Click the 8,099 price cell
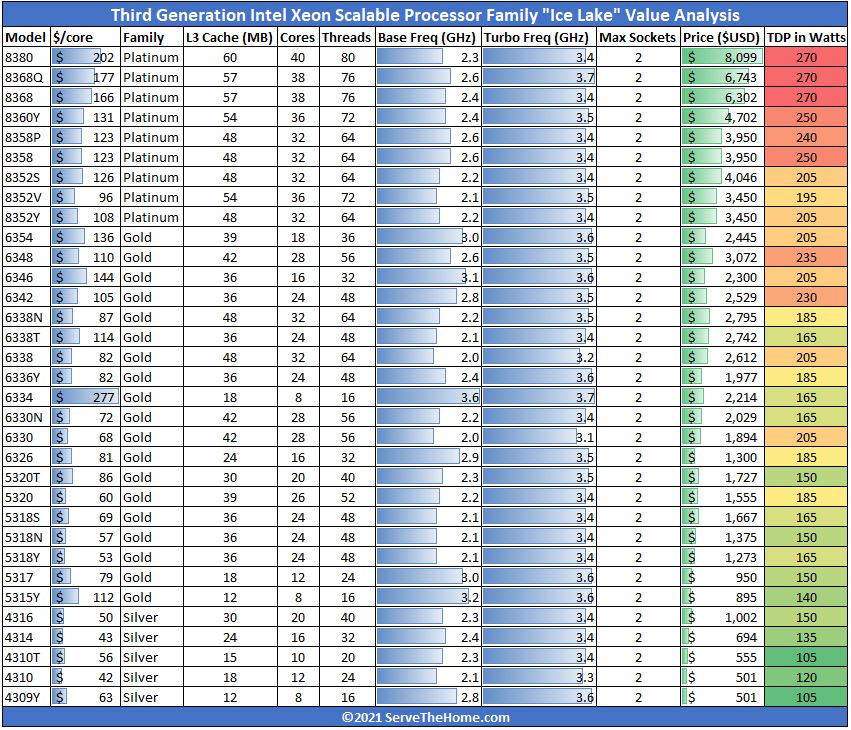851x730 pixels. pyautogui.click(x=722, y=58)
